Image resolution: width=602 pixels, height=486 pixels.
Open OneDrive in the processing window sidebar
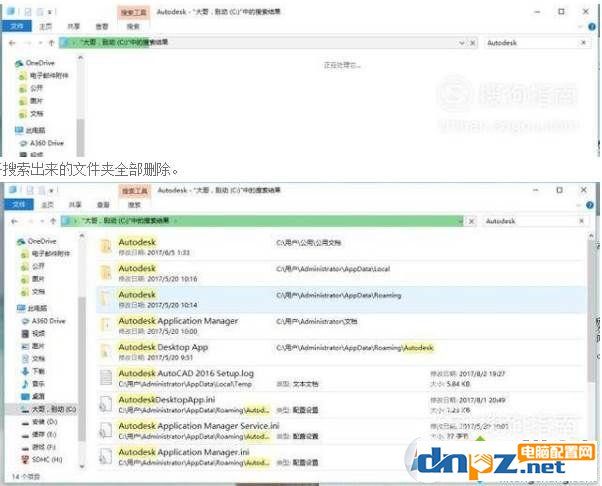tap(35, 63)
